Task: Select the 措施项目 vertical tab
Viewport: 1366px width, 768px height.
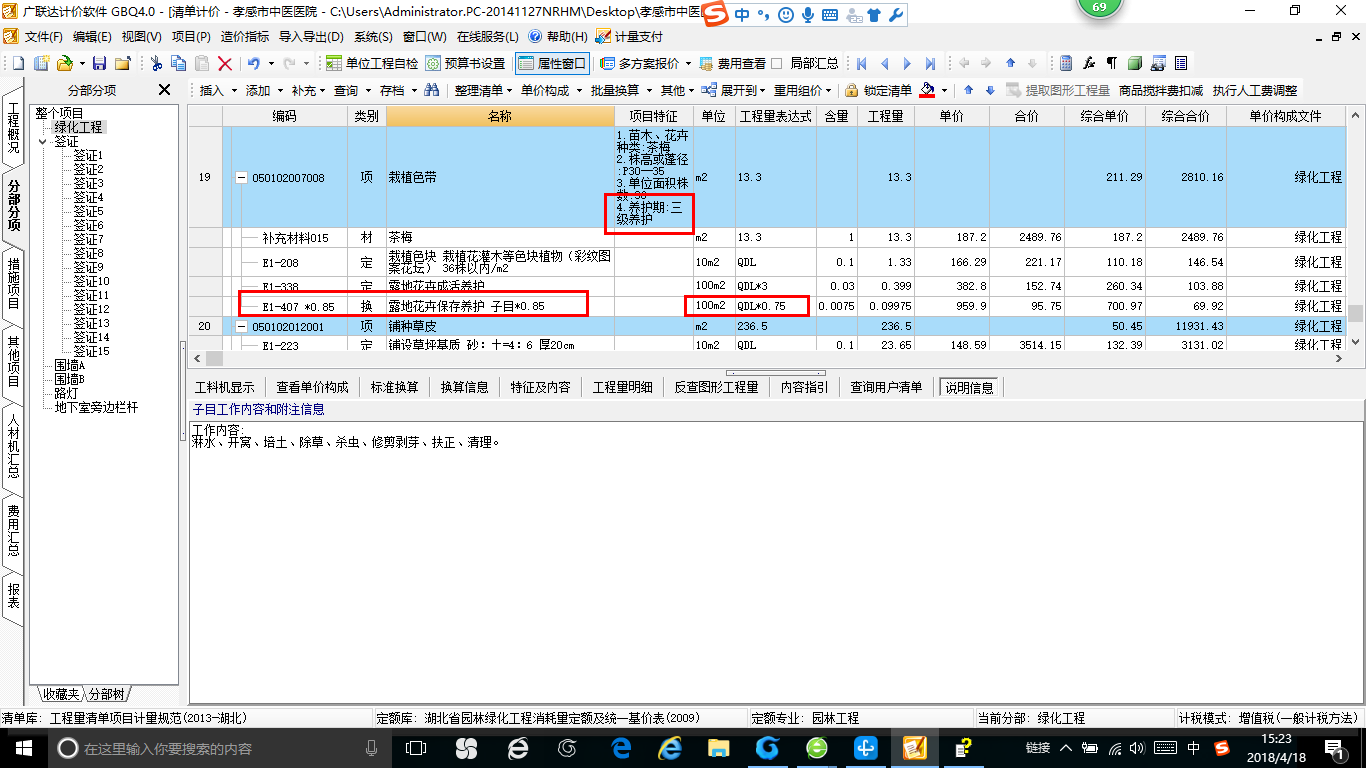Action: [x=13, y=283]
